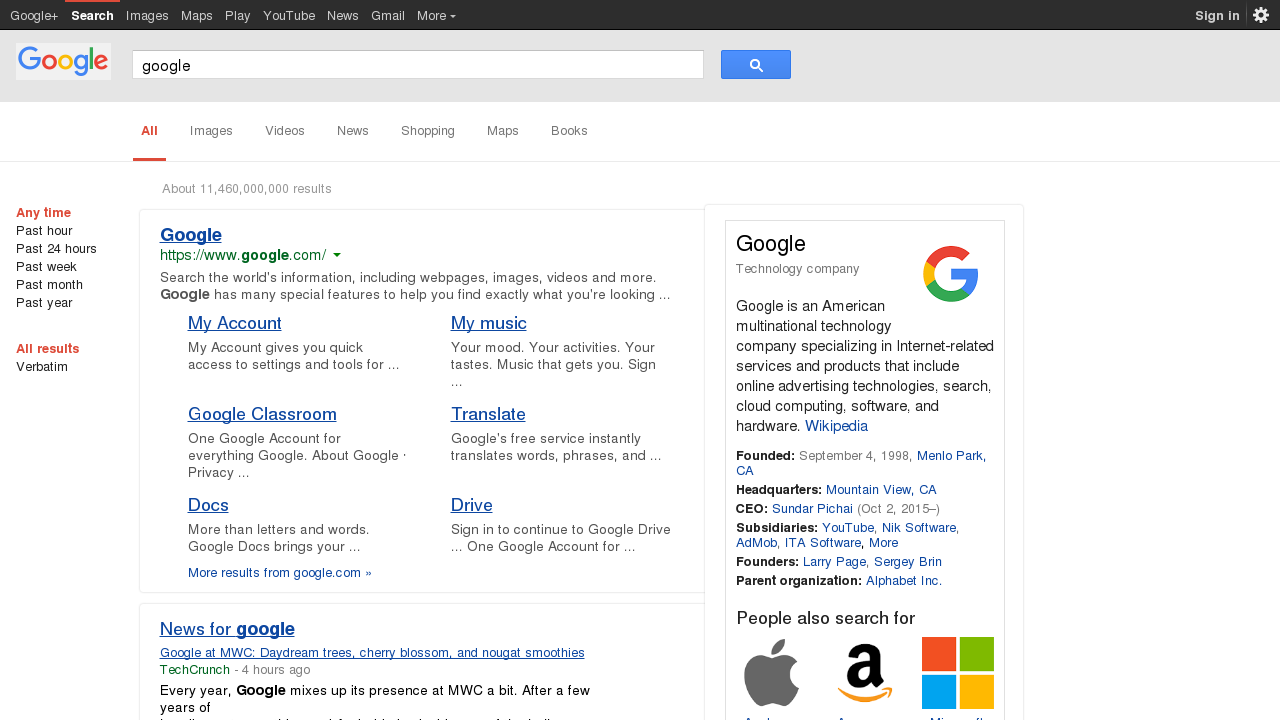Click Sign in

click(1217, 15)
